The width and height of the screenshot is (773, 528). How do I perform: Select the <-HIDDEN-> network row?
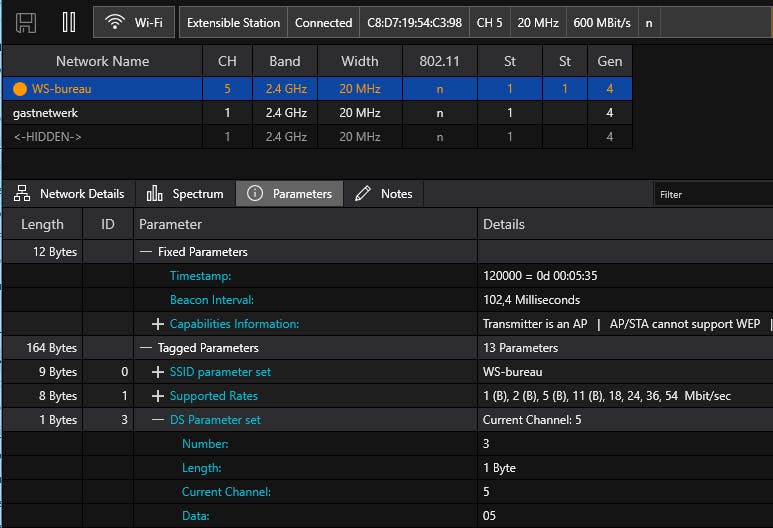click(x=318, y=137)
